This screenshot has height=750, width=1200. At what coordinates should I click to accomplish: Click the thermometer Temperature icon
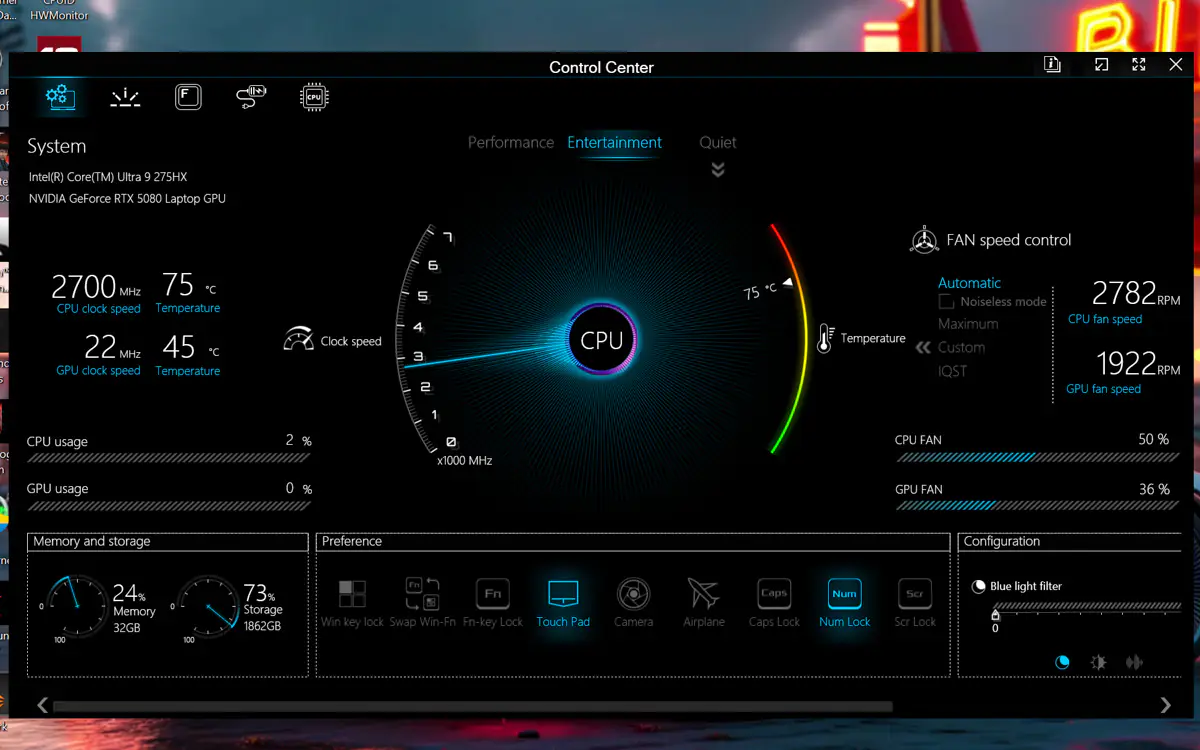click(825, 338)
